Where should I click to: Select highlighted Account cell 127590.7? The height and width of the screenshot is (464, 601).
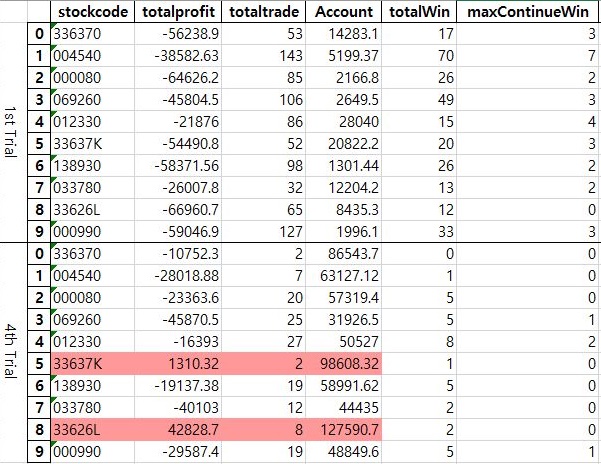(x=343, y=430)
